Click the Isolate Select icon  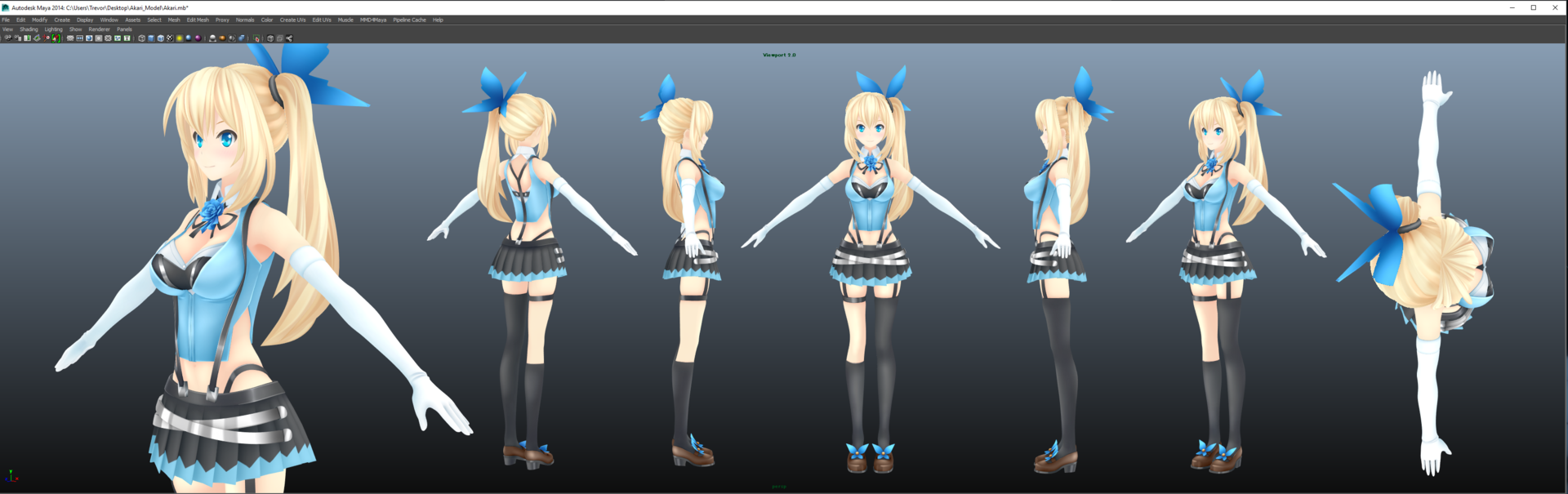pyautogui.click(x=256, y=38)
